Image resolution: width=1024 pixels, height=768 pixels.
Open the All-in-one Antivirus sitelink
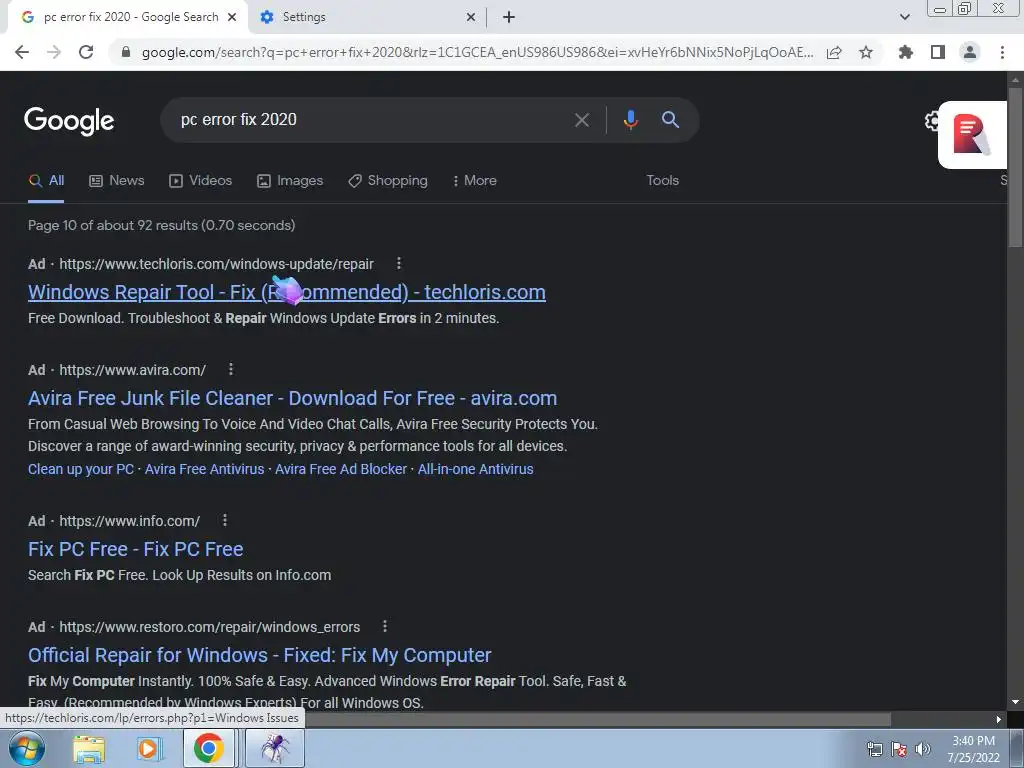[x=475, y=469]
